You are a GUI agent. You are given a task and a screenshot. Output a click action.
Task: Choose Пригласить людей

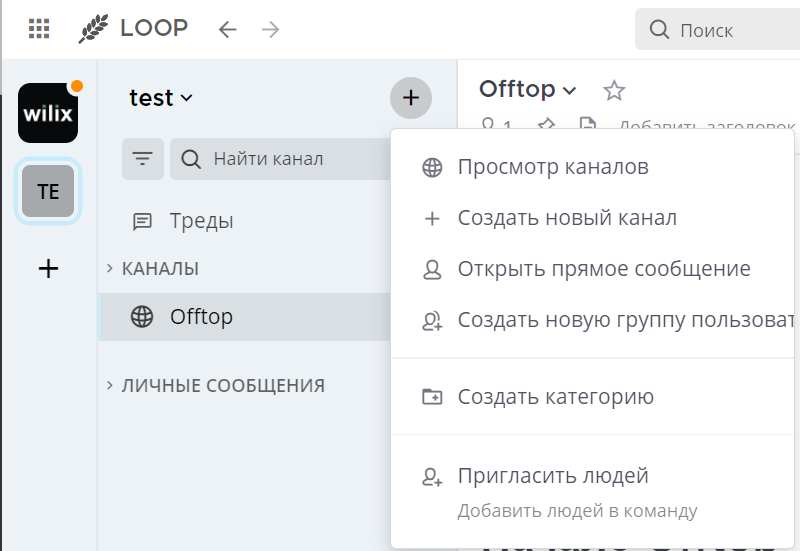click(x=593, y=492)
